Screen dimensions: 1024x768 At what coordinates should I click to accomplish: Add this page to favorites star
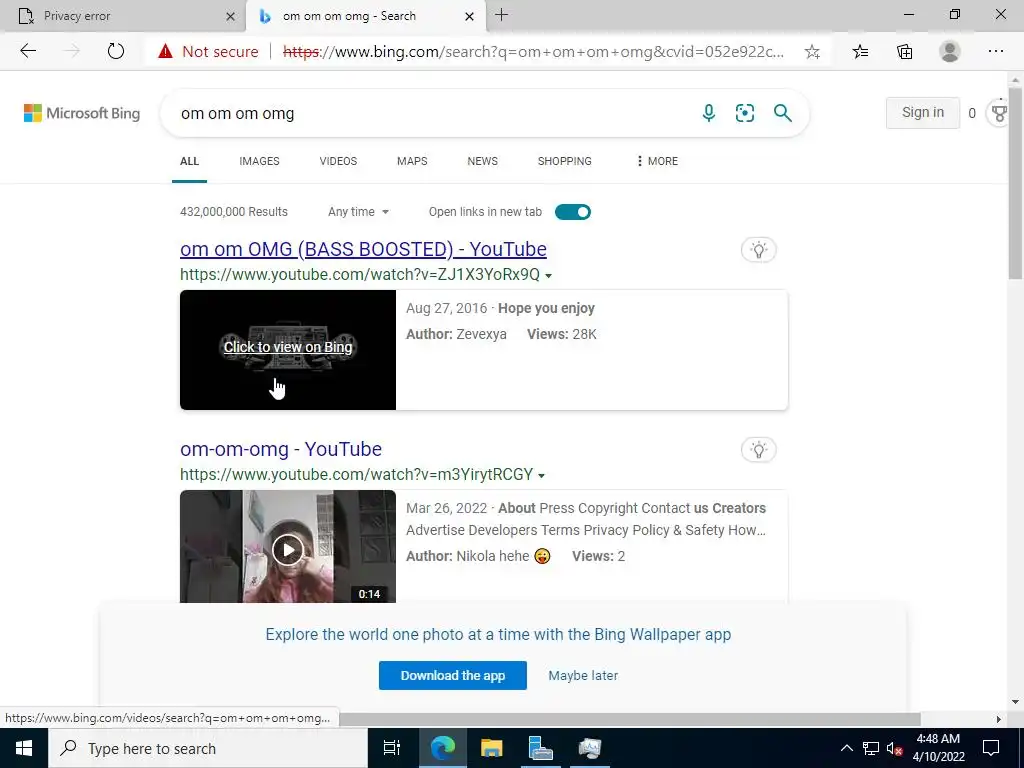812,52
